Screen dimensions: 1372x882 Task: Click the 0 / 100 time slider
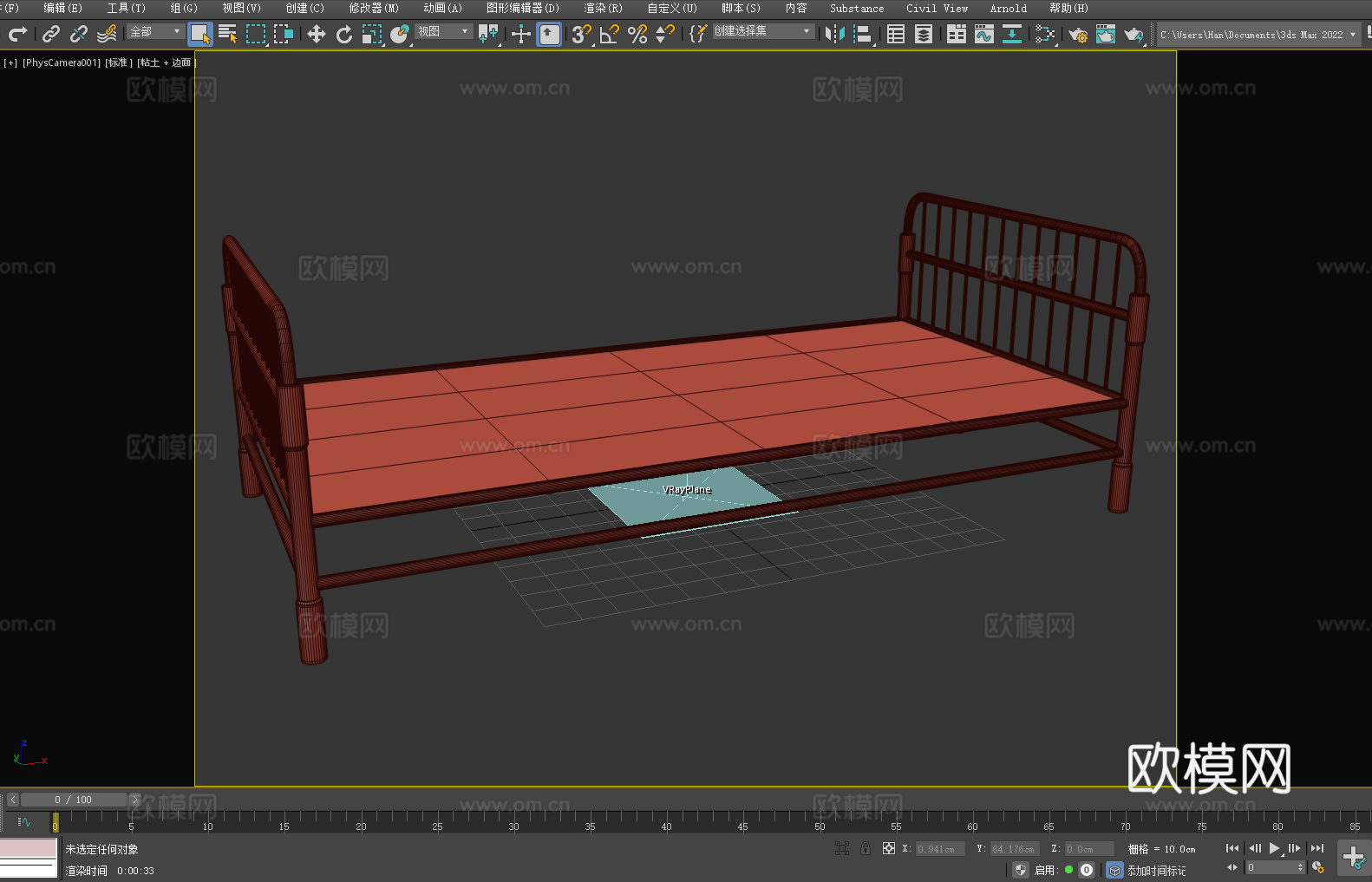click(x=74, y=800)
